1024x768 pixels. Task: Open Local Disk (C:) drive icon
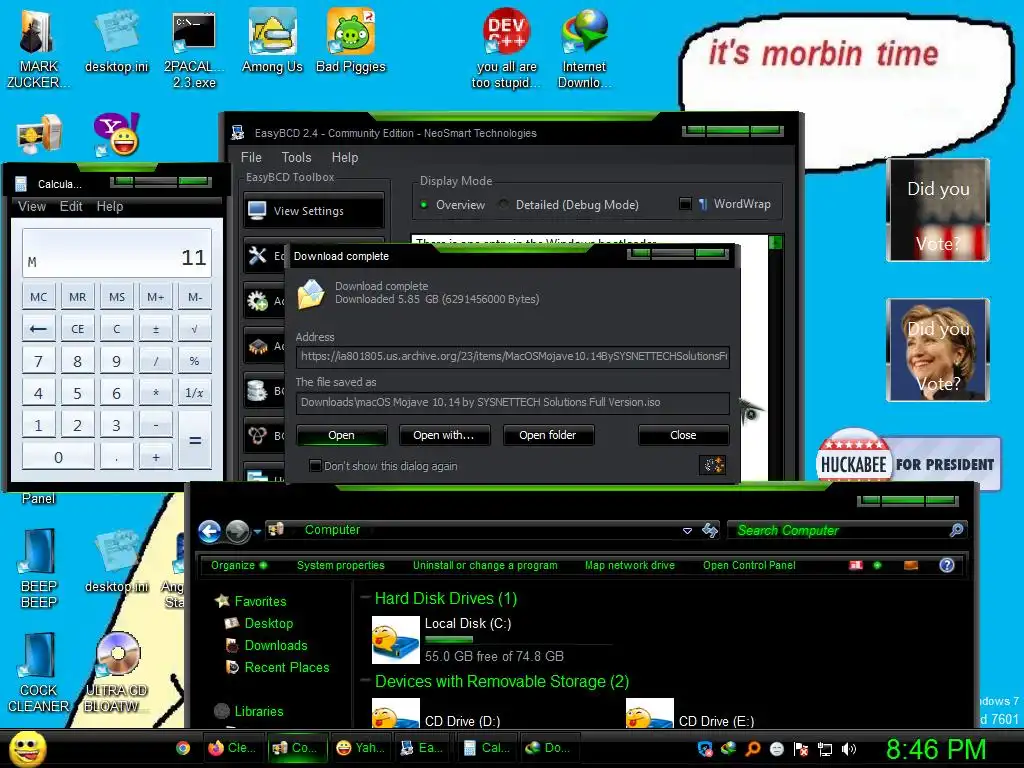pos(396,640)
